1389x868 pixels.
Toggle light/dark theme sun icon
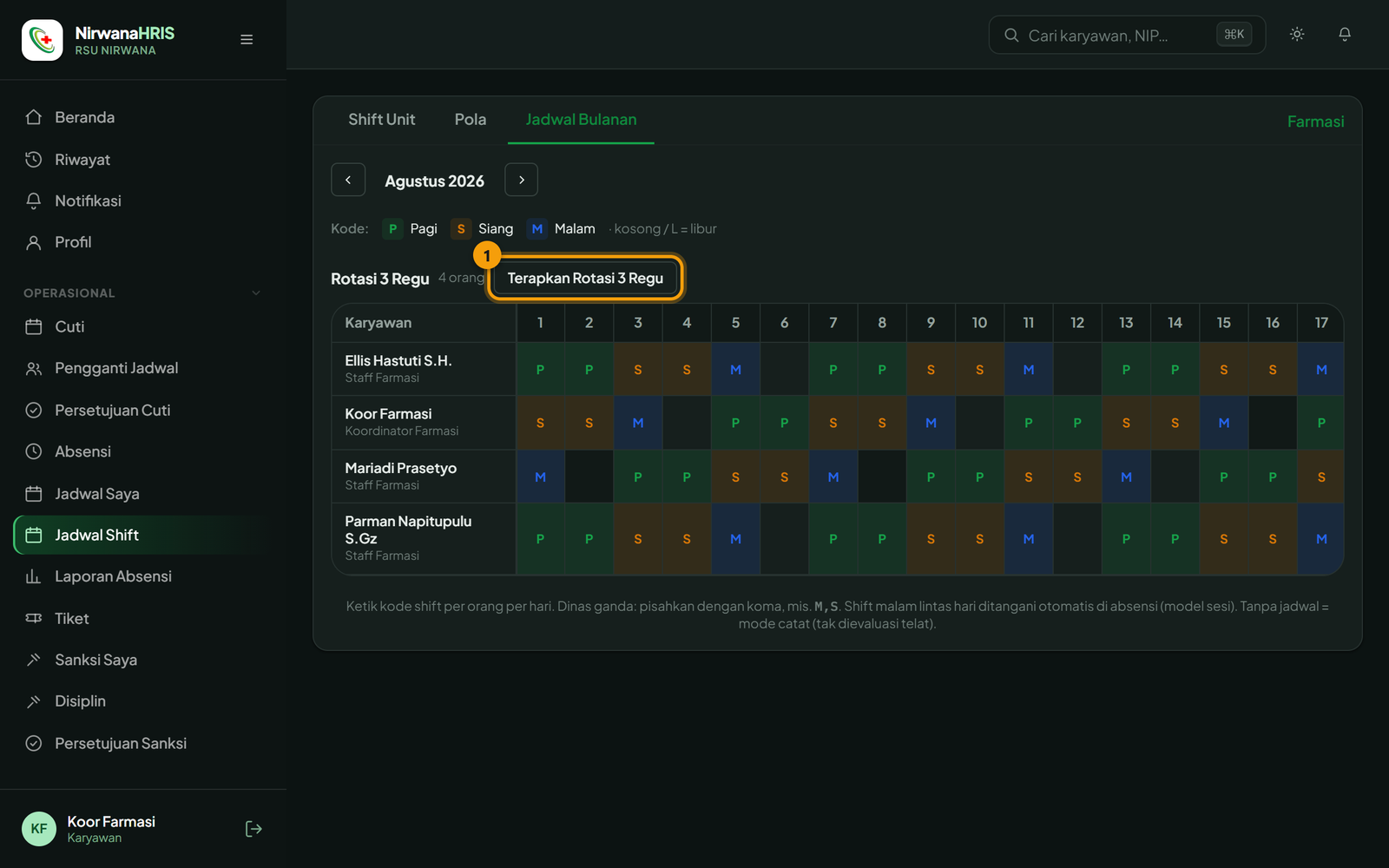pyautogui.click(x=1297, y=35)
